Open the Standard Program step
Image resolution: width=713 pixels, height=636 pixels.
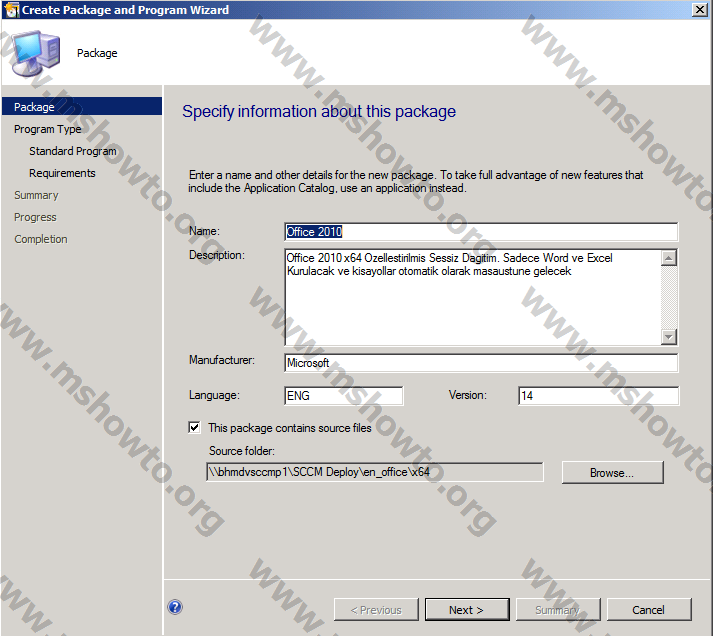[x=73, y=151]
